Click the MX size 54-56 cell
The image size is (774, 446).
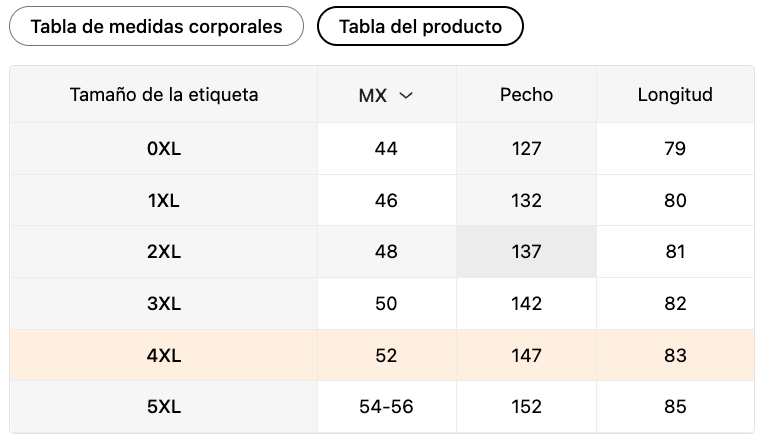click(387, 407)
